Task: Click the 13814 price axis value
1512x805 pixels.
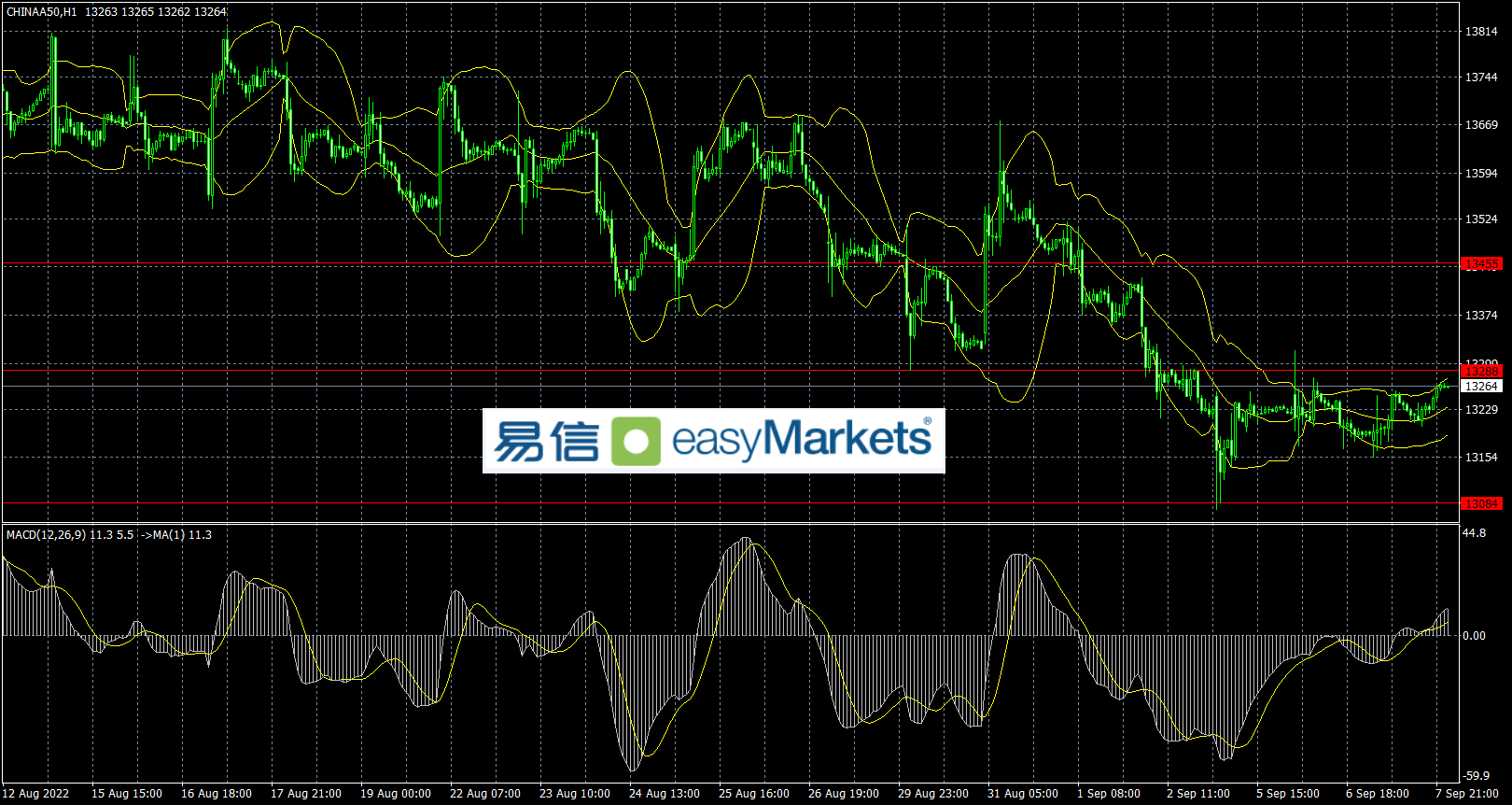Action: pos(1481,32)
